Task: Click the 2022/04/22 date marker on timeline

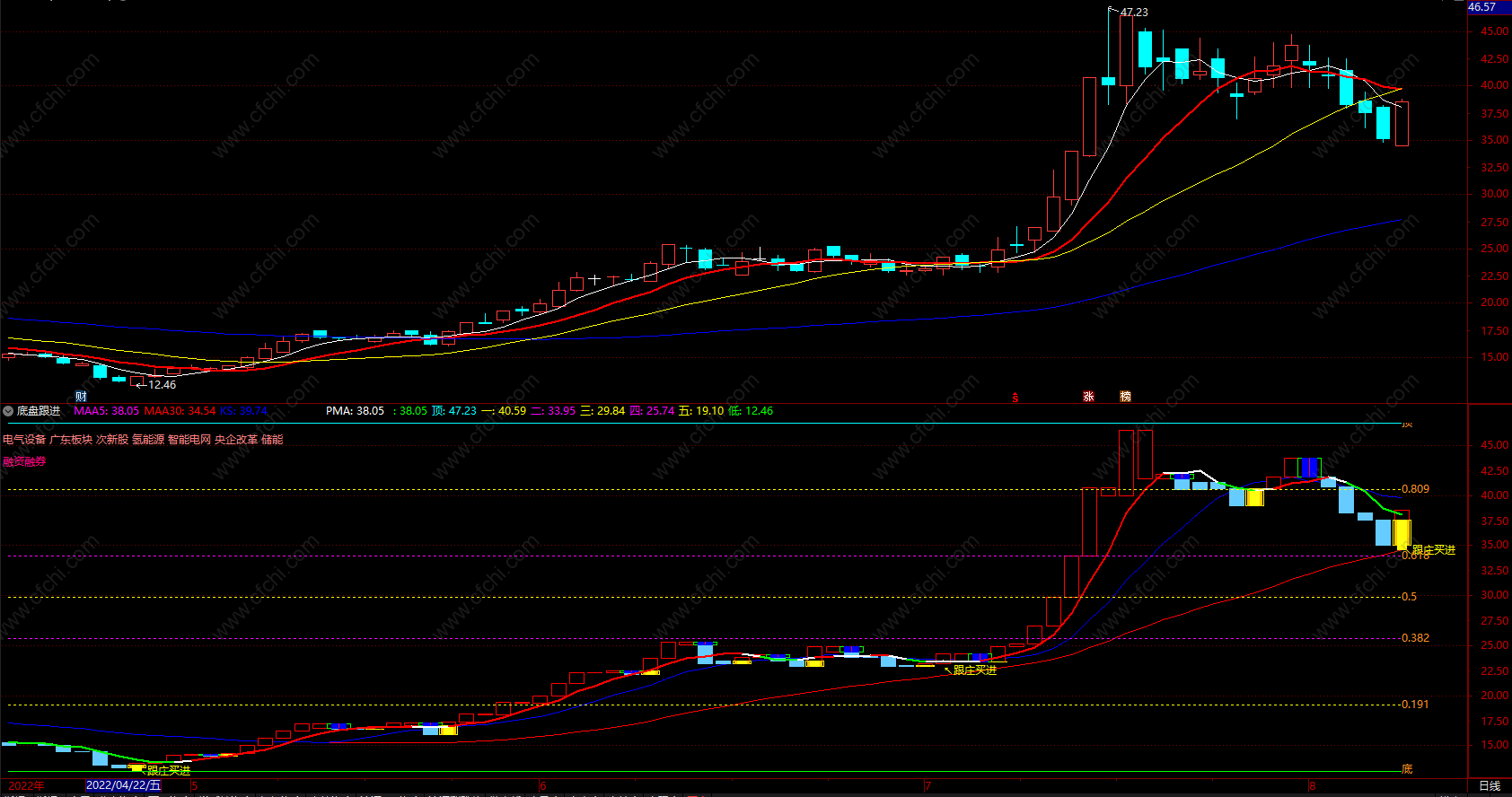Action: pos(123,785)
